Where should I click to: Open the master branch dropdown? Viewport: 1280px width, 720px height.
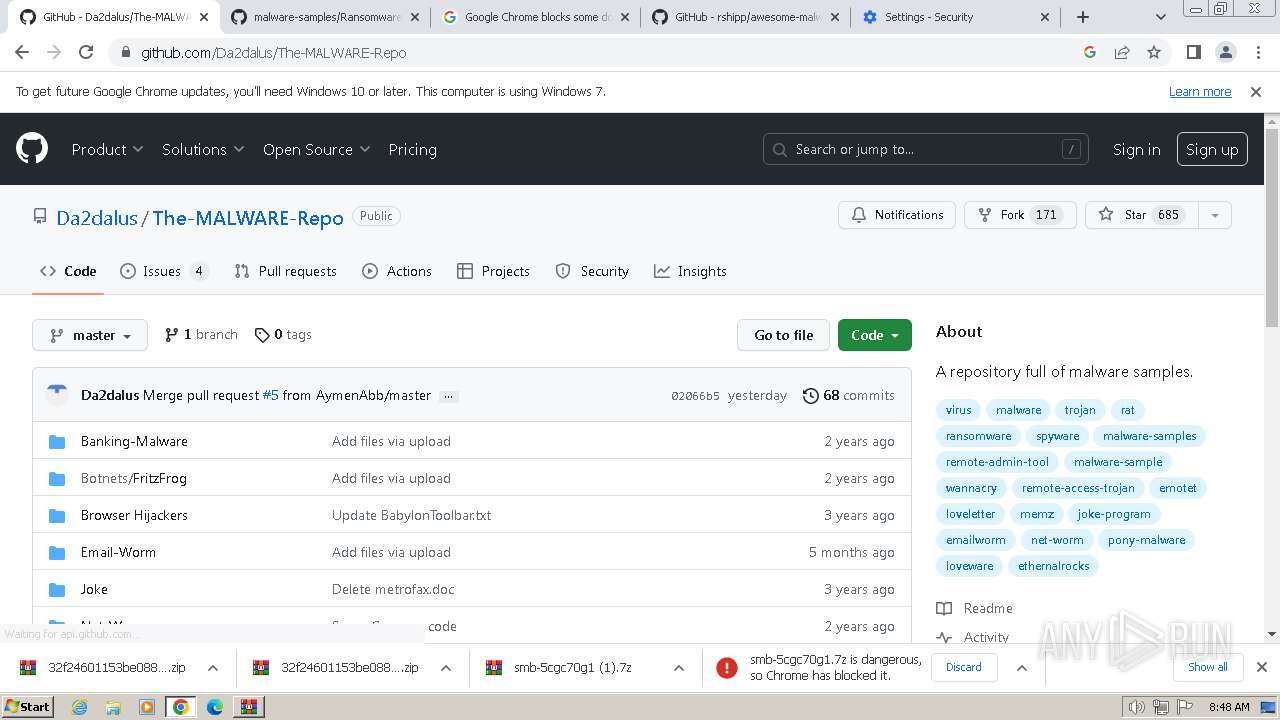[90, 335]
